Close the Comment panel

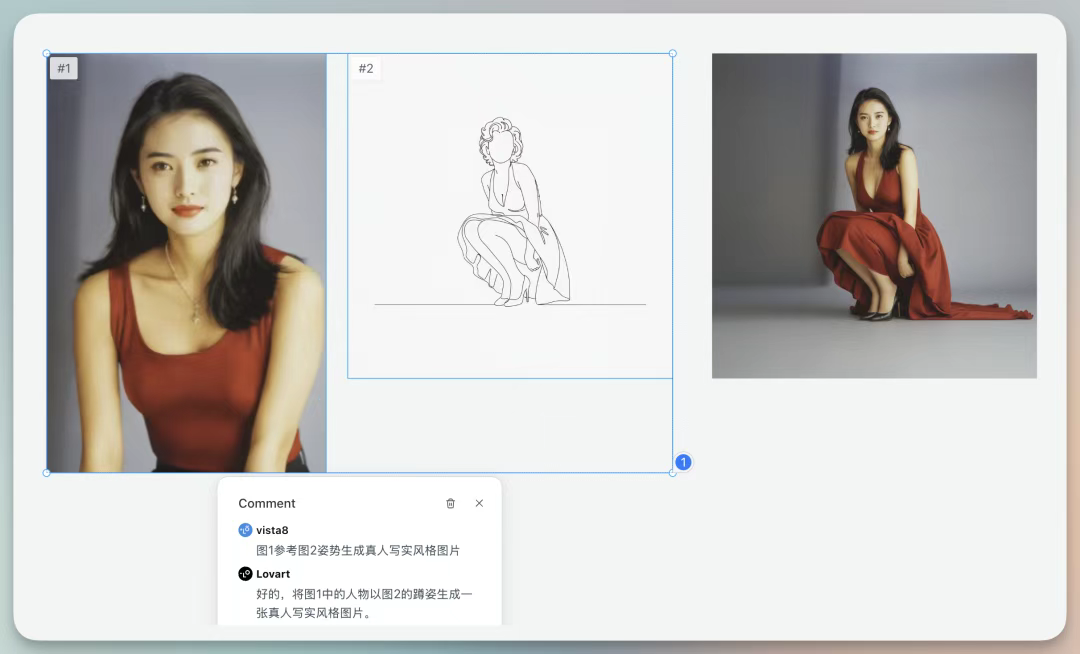[479, 503]
